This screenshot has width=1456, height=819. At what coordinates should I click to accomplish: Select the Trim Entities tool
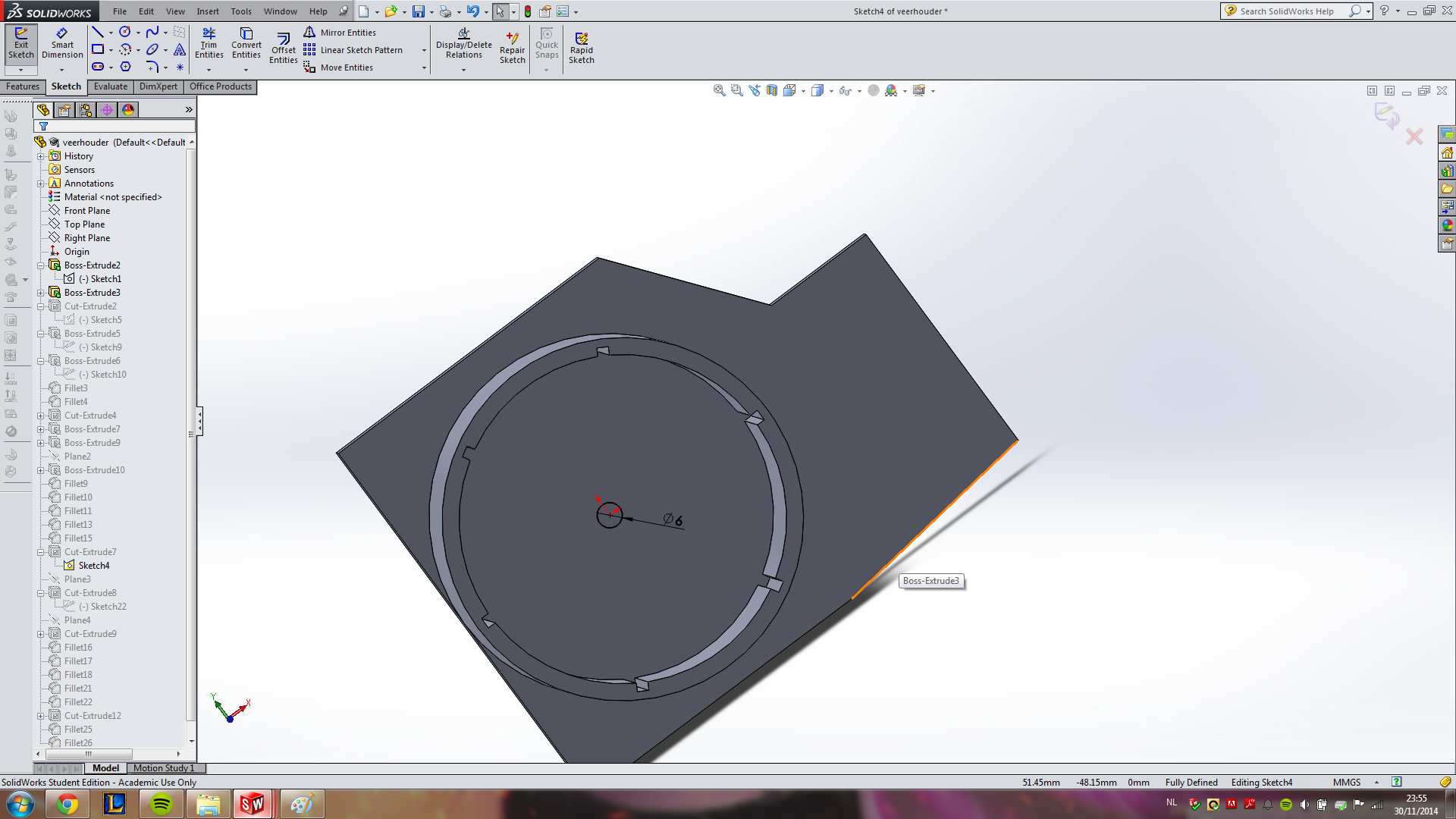point(209,43)
